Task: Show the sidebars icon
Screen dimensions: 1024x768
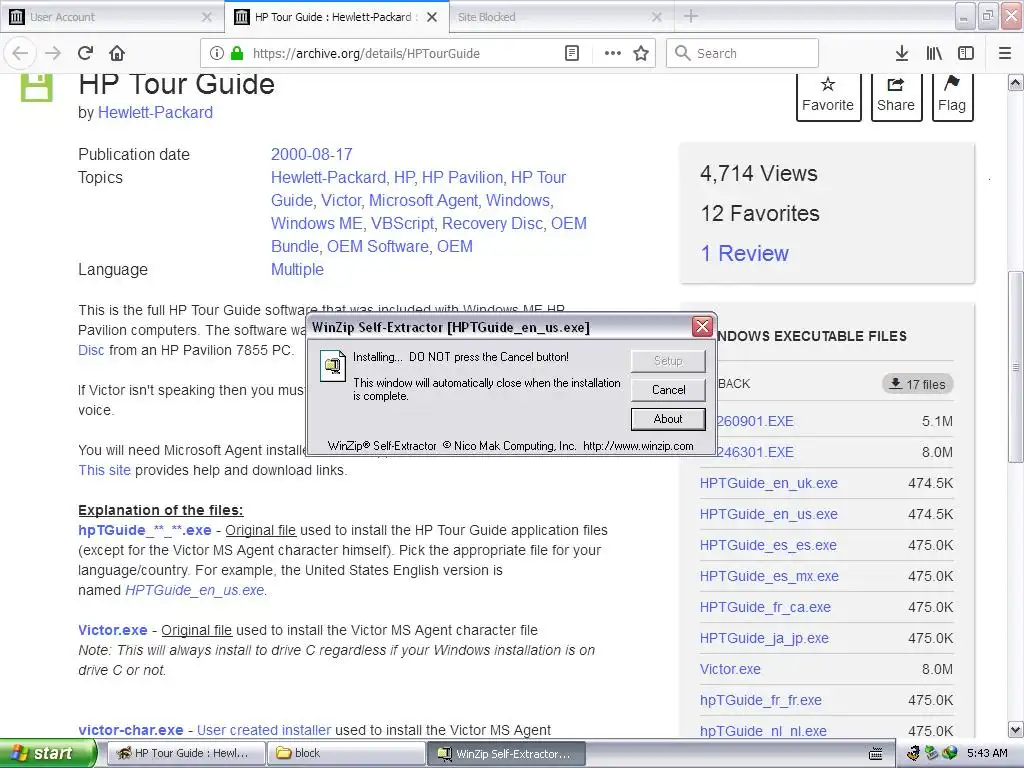Action: tap(966, 53)
